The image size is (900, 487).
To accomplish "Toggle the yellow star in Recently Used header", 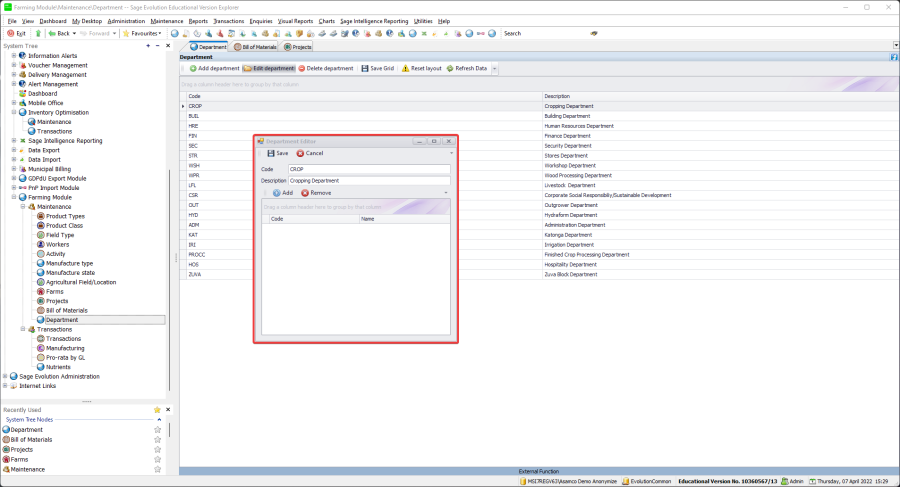I will 157,410.
